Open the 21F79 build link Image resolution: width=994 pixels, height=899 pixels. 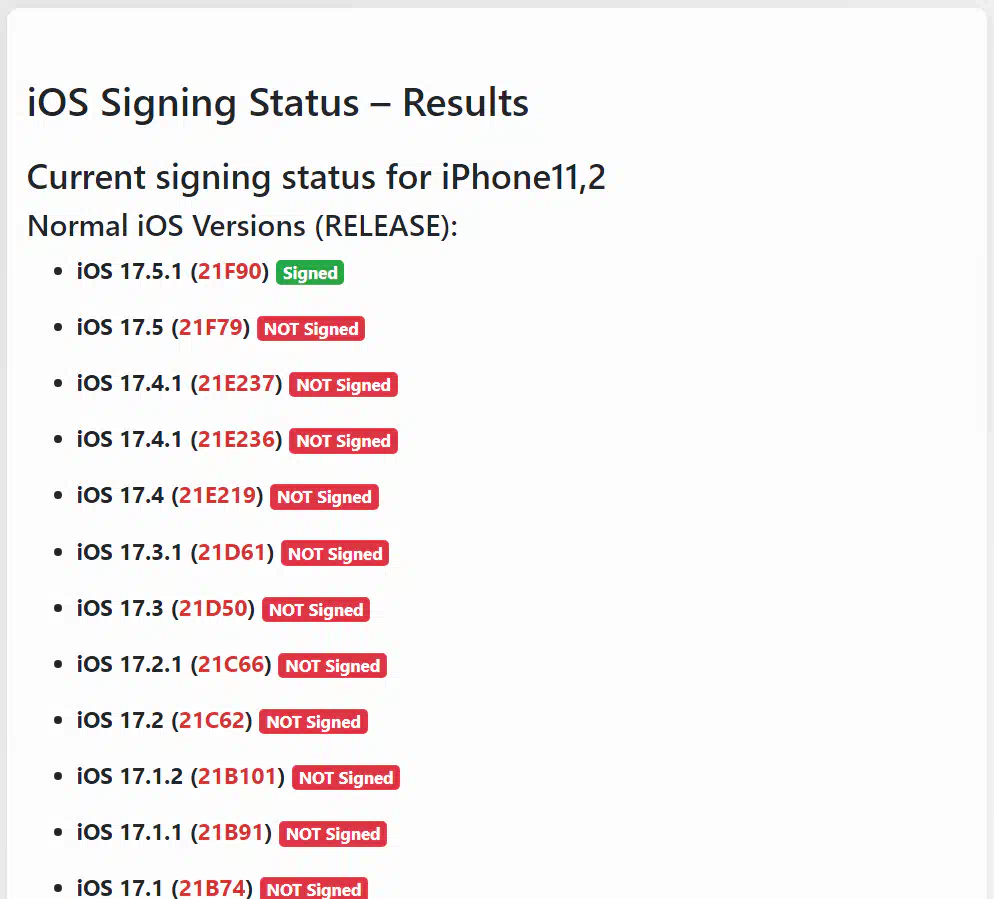tap(210, 328)
